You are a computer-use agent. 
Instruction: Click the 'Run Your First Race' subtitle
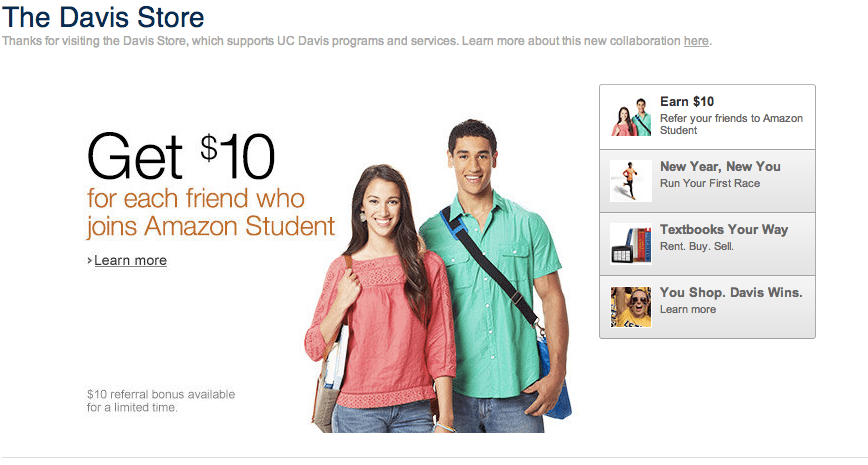click(710, 183)
